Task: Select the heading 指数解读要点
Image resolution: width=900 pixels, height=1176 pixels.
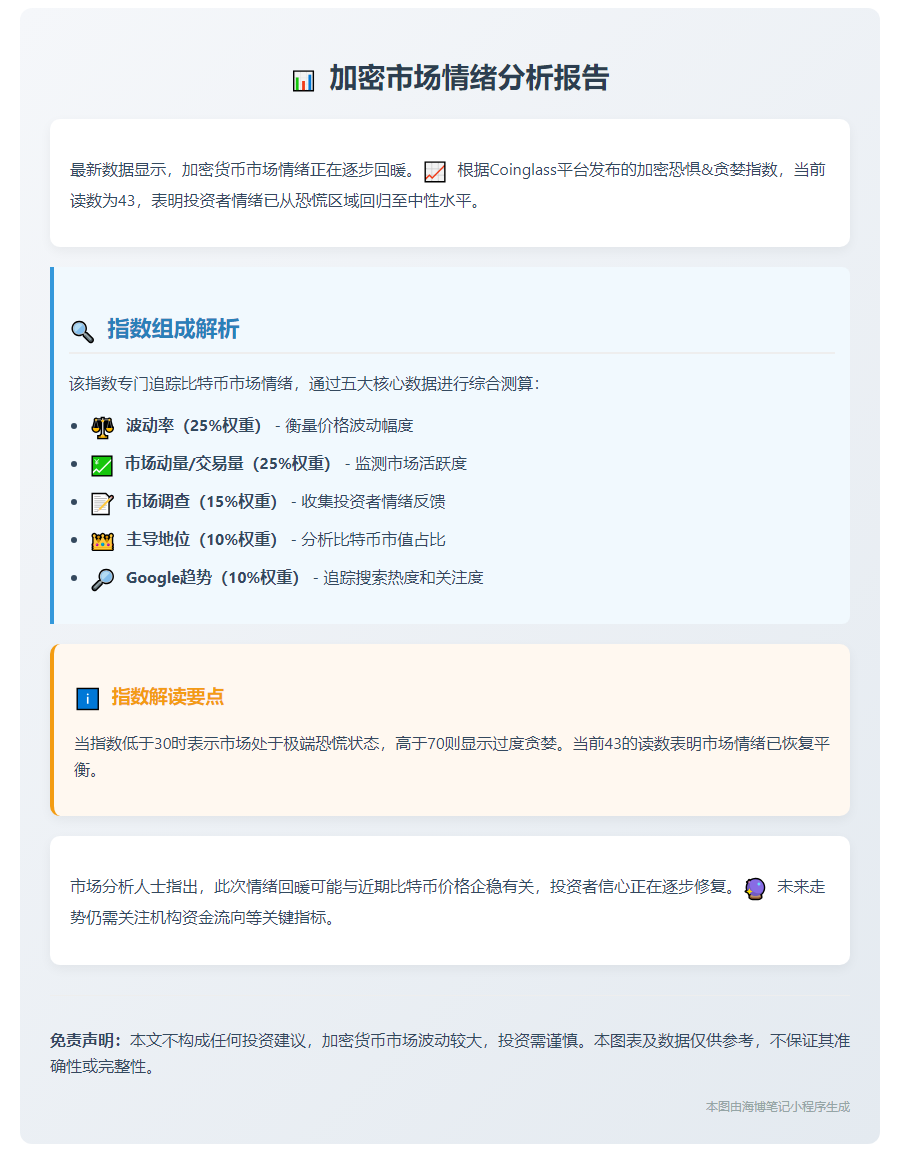Action: click(168, 697)
